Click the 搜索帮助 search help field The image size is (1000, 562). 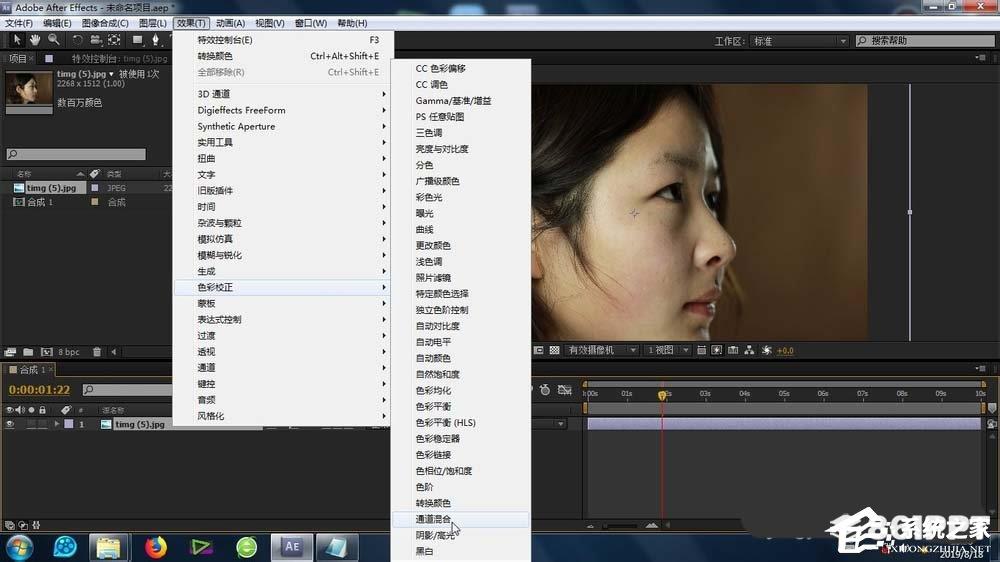coord(925,41)
